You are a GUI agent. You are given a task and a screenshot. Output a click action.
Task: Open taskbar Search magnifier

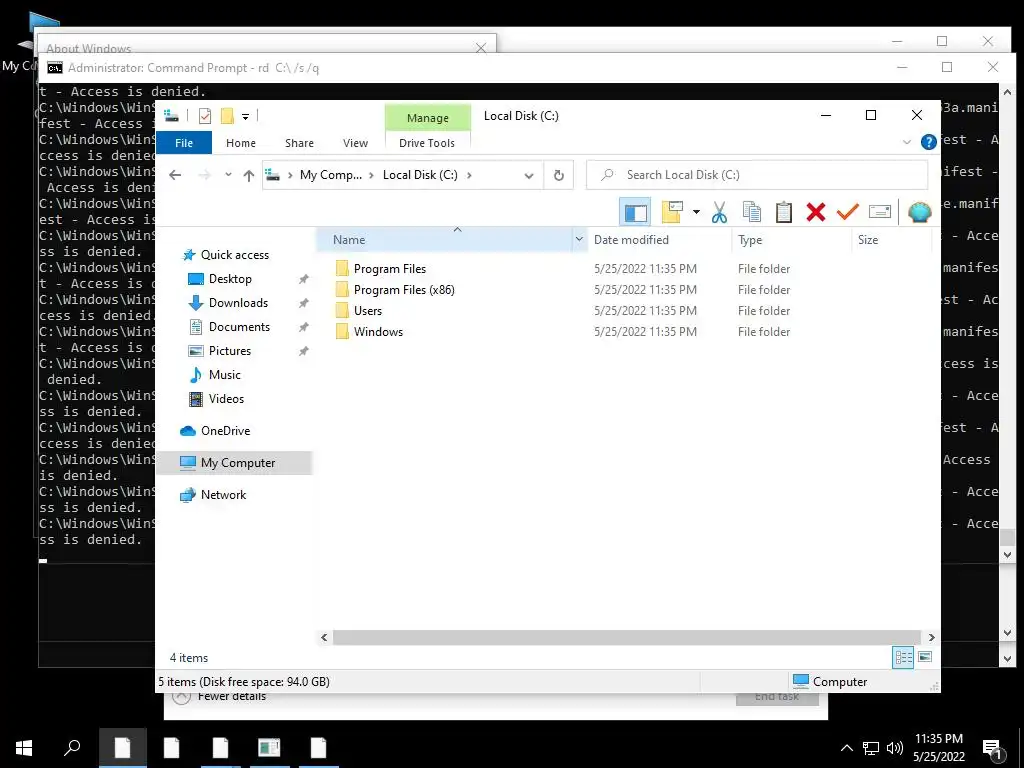coord(72,748)
